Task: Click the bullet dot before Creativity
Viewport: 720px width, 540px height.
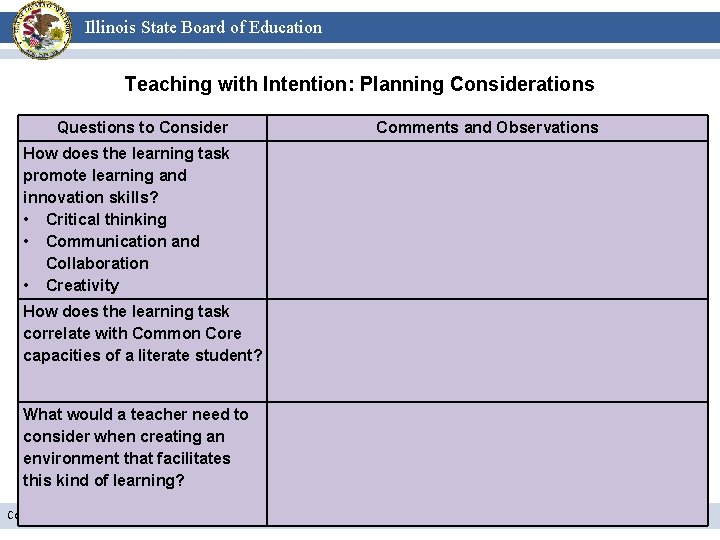Action: tap(26, 286)
